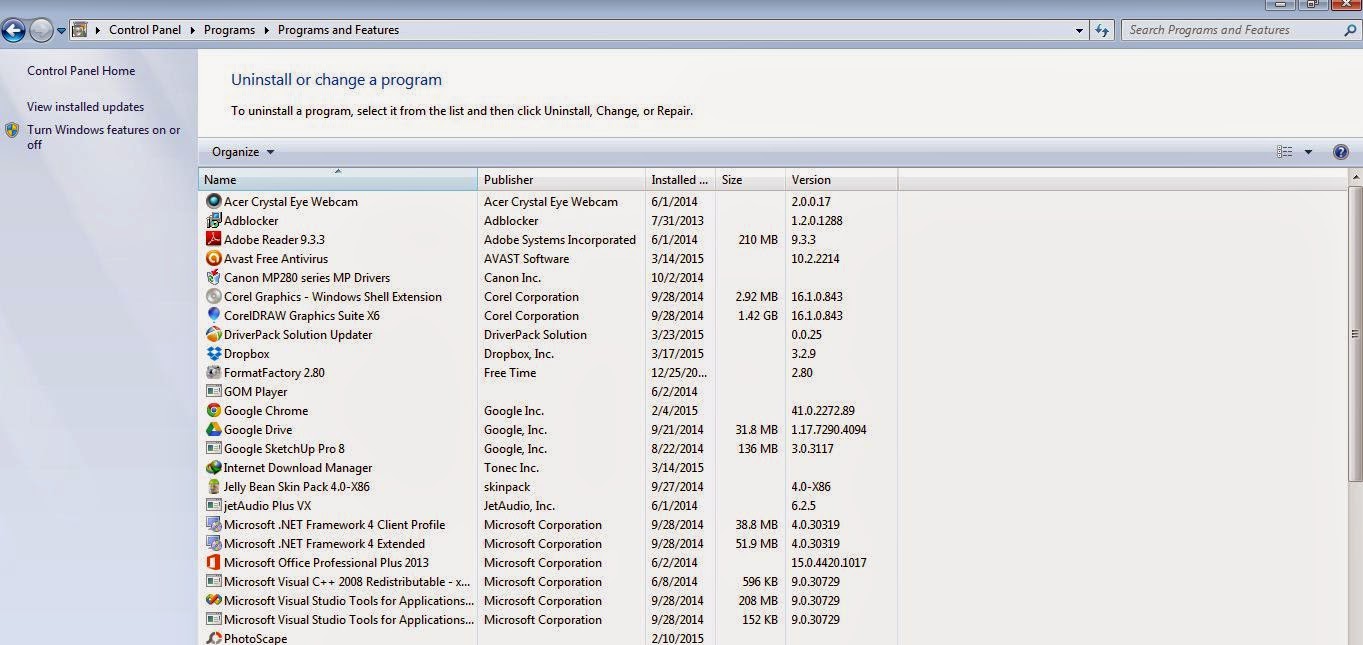This screenshot has height=645, width=1363.
Task: Click publisher Adobe Systems Incorporated cell
Action: click(560, 240)
